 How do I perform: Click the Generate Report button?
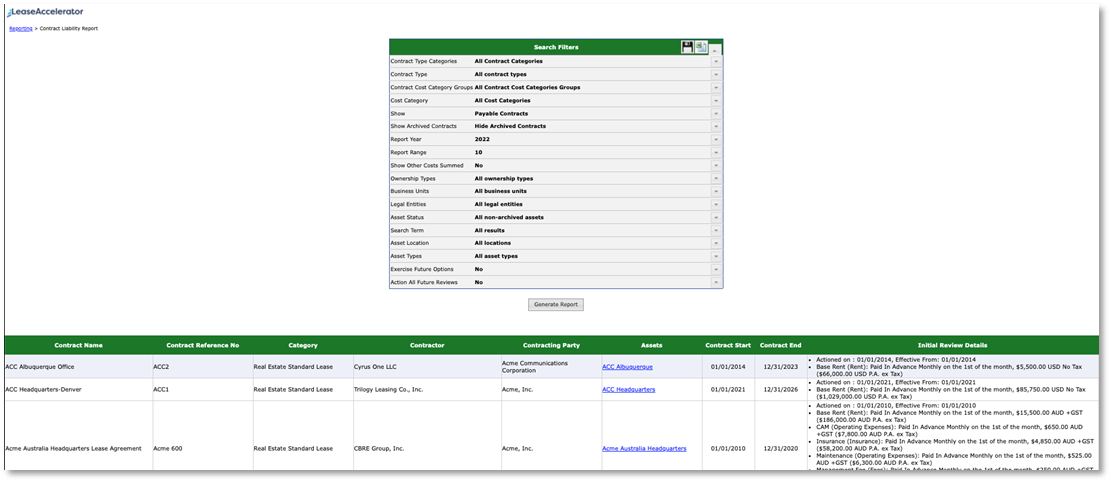coord(556,305)
